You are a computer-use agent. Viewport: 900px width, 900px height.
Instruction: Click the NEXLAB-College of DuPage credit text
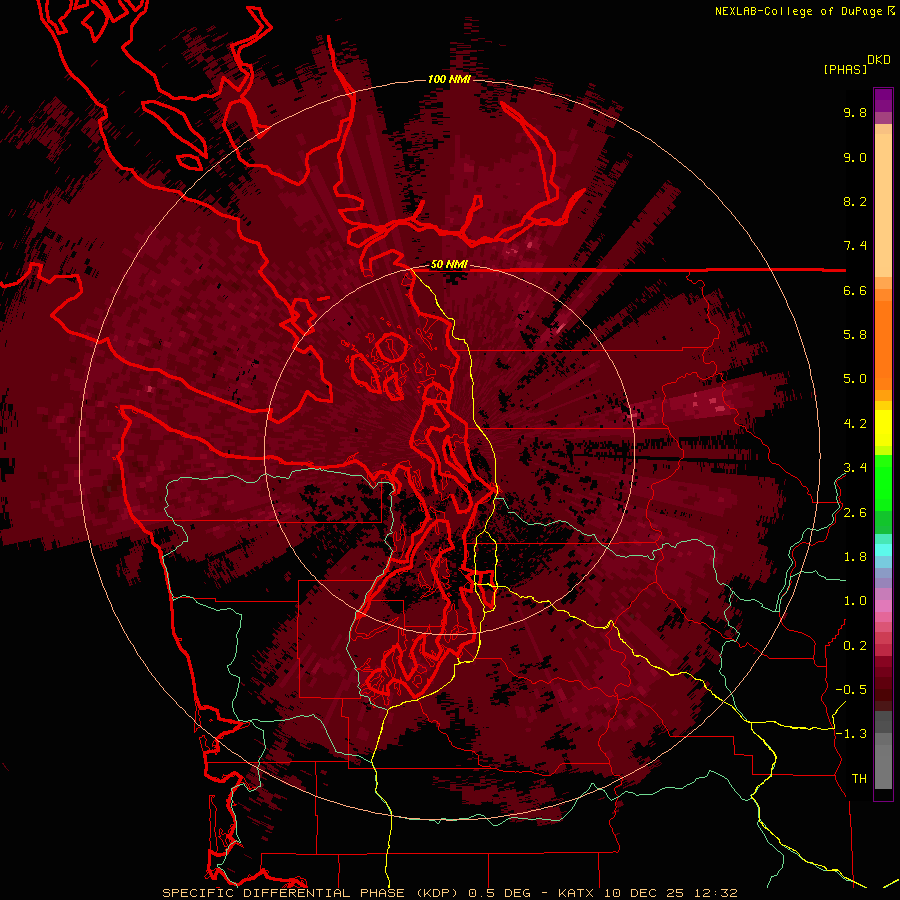pos(800,11)
